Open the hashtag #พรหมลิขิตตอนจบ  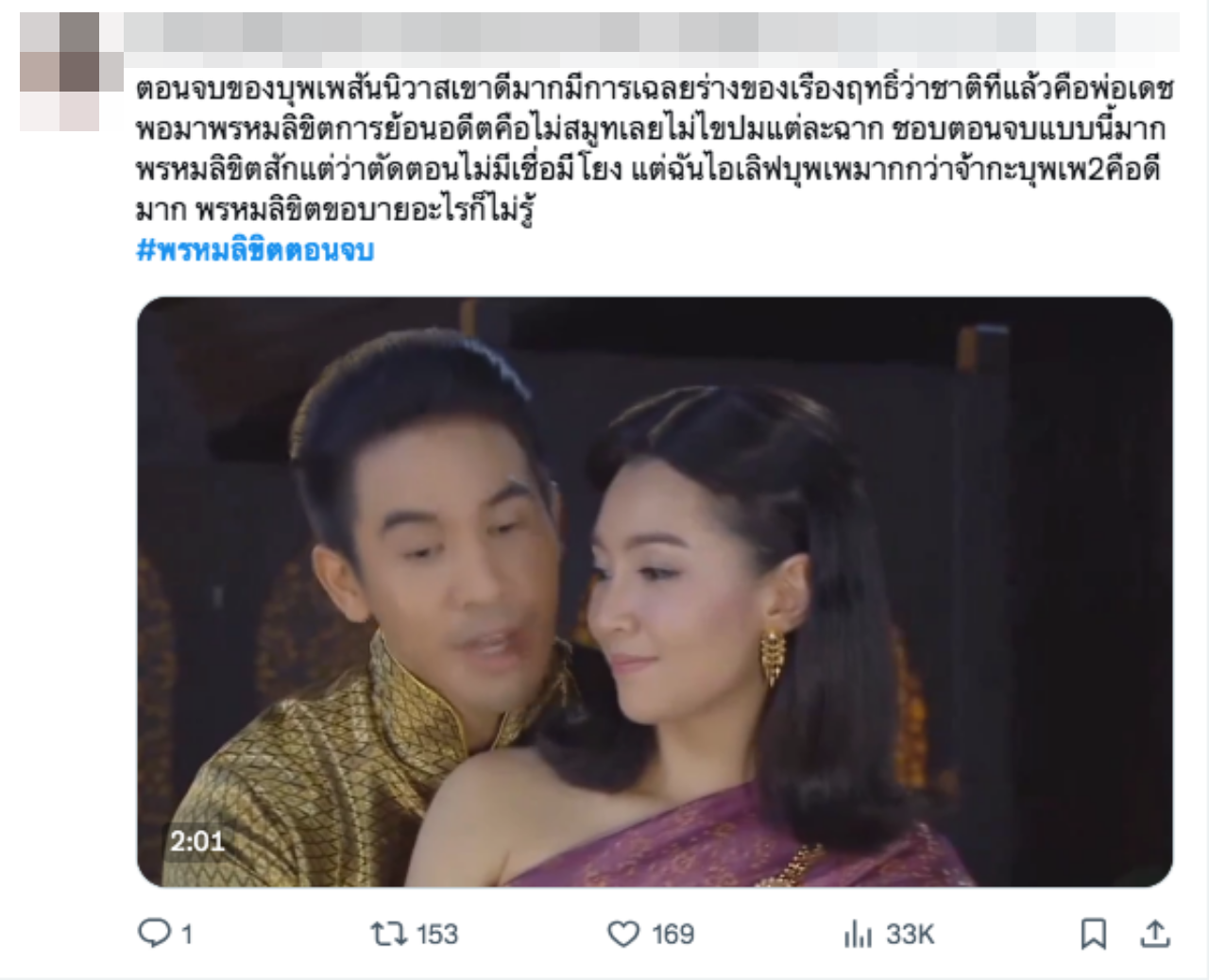[255, 250]
